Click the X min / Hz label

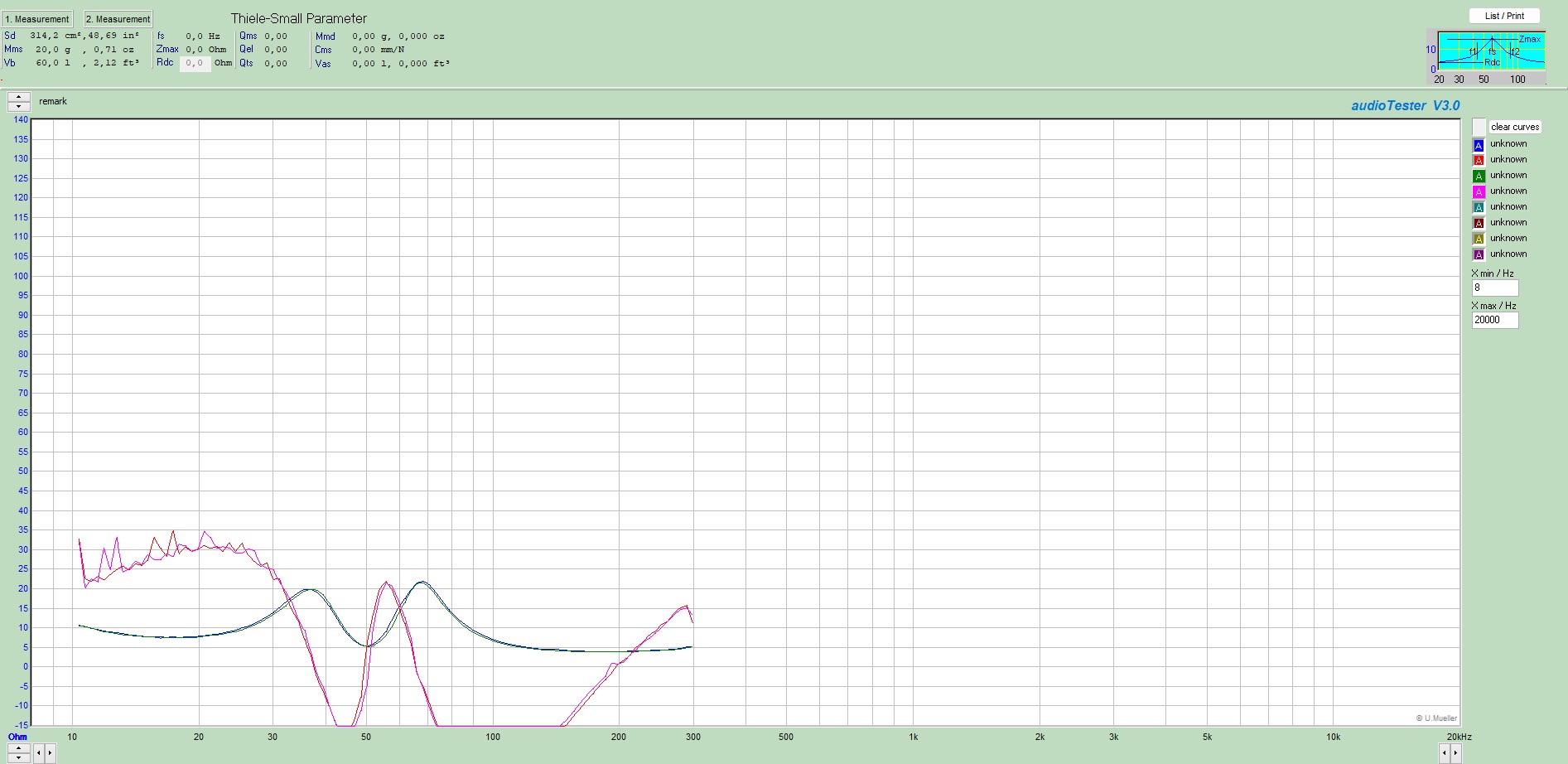click(x=1493, y=273)
